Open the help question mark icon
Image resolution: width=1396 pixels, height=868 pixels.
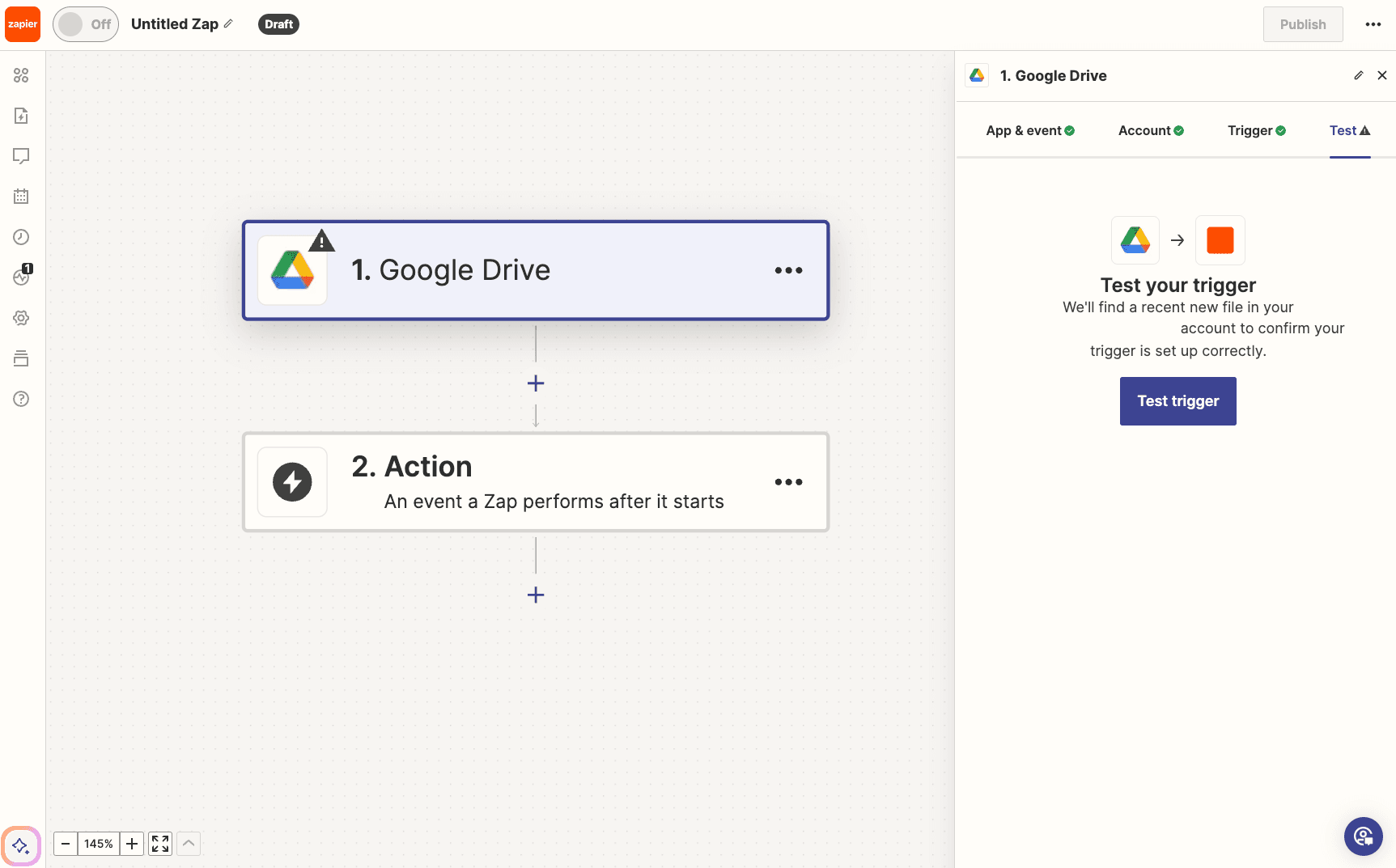tap(21, 399)
